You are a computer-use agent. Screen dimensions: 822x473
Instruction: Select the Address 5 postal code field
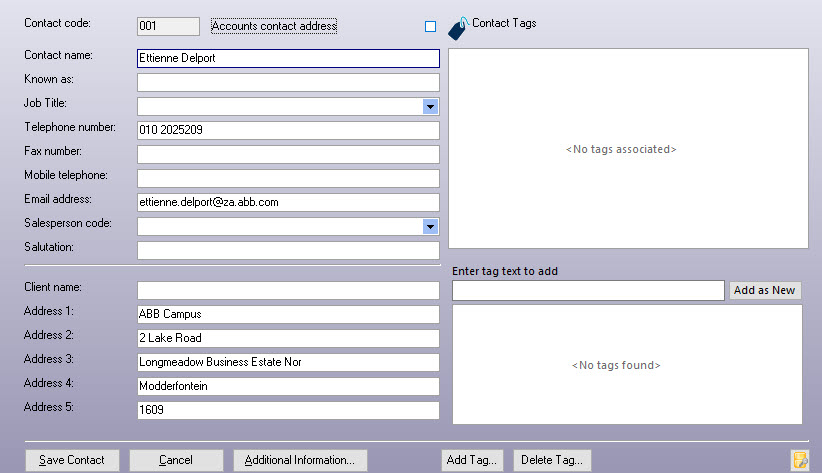coord(288,410)
